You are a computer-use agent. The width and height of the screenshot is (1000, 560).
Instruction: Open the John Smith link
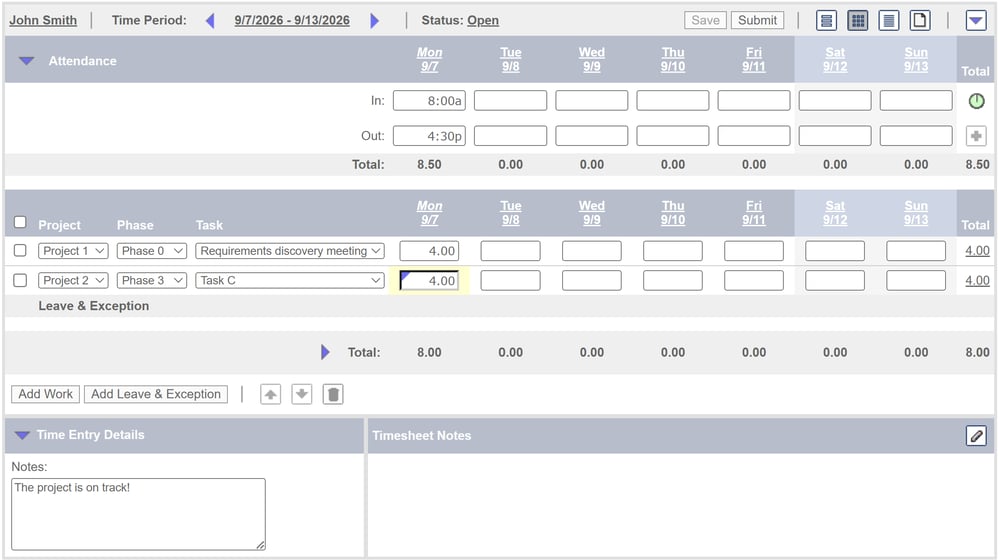point(43,20)
